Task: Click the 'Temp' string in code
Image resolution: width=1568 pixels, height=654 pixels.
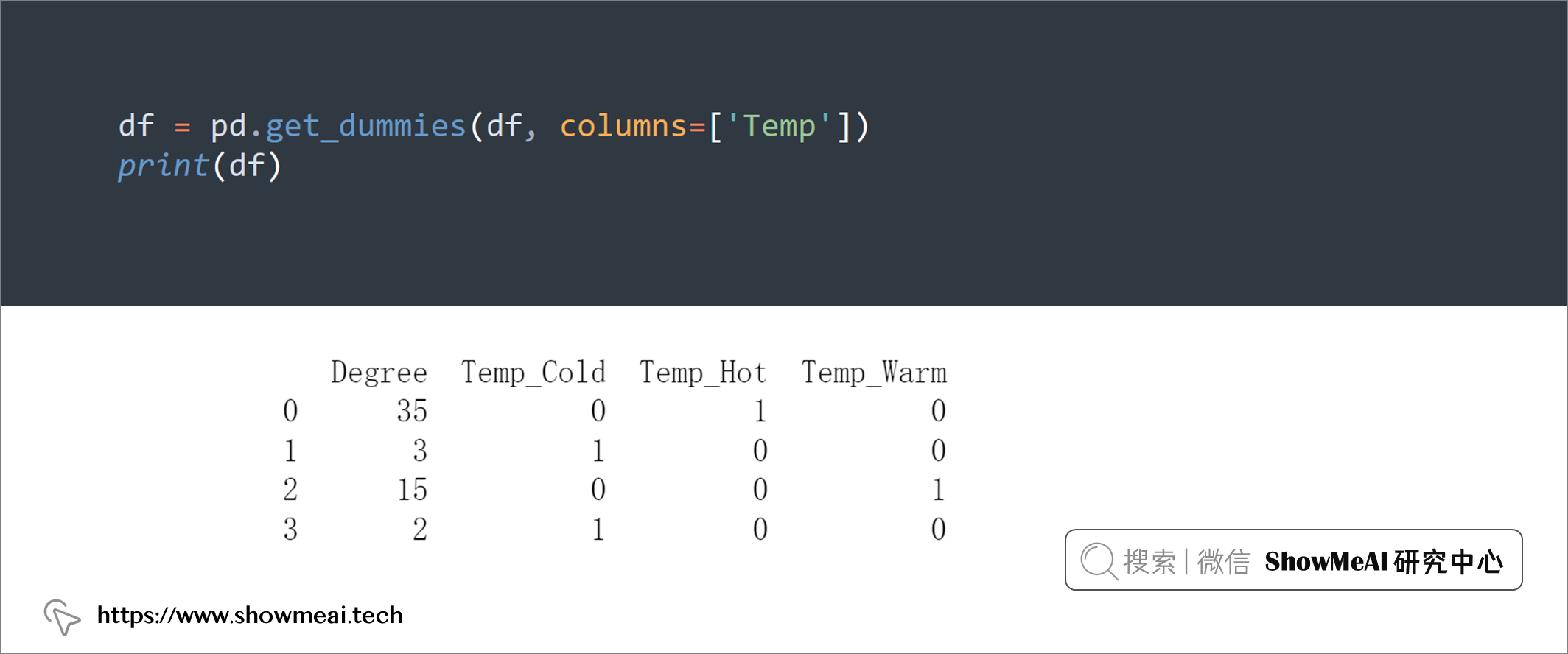Action: tap(780, 126)
